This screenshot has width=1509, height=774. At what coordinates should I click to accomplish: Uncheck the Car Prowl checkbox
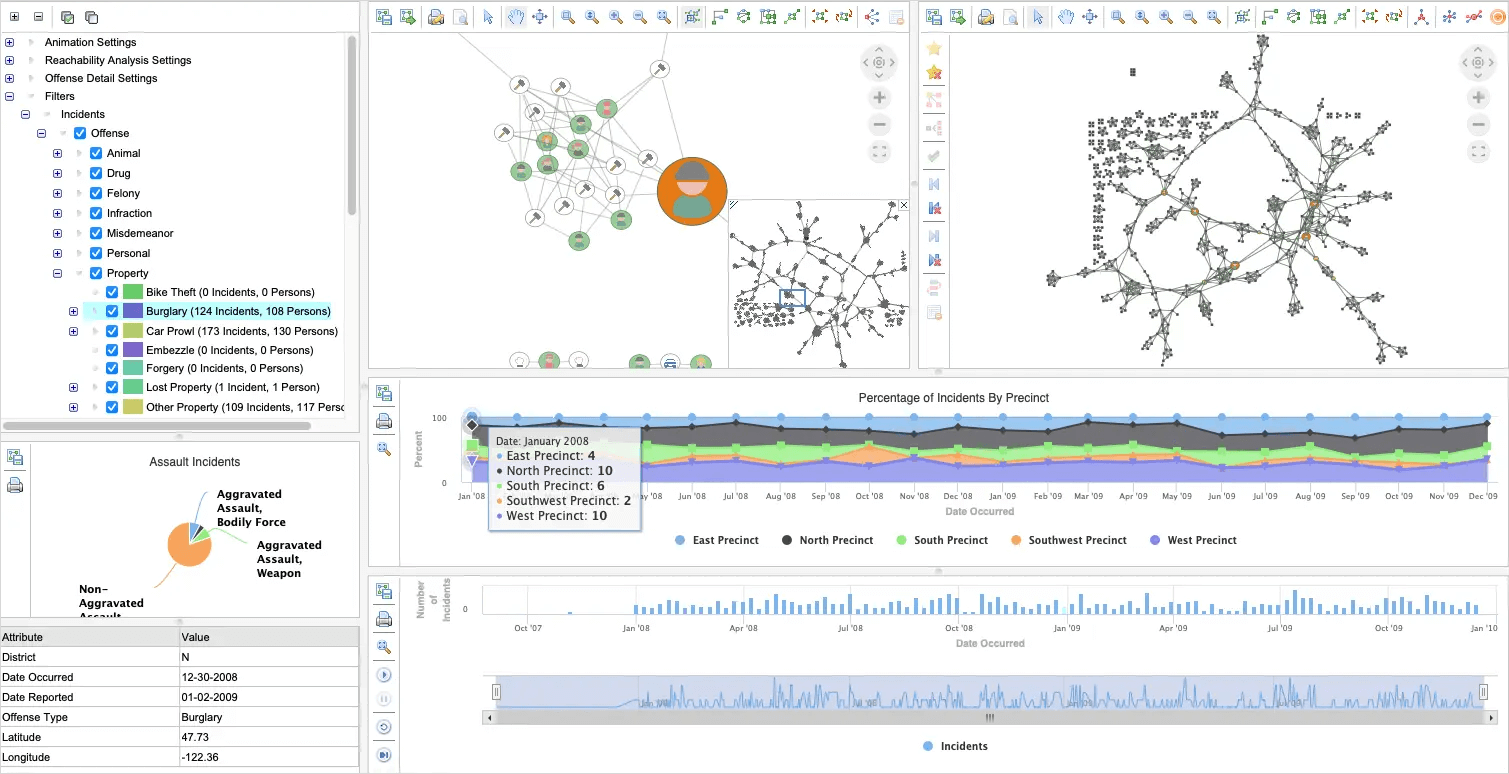(112, 331)
